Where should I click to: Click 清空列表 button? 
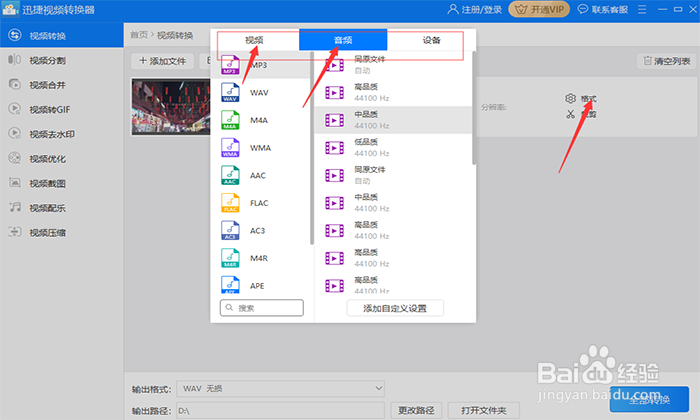point(667,61)
